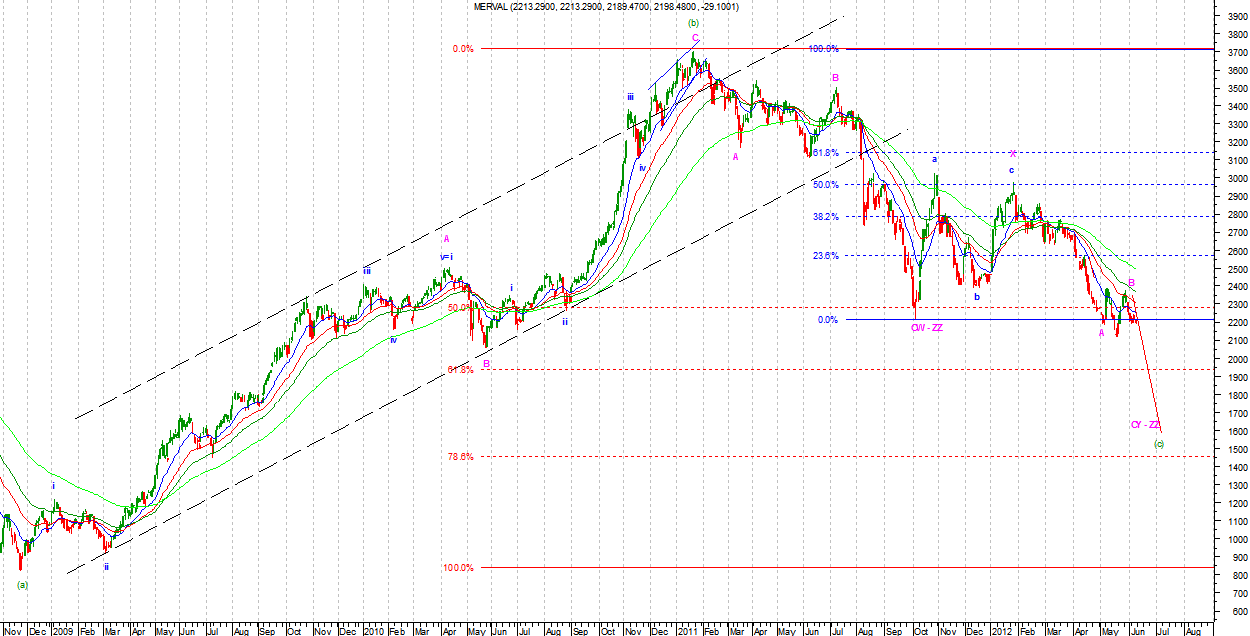The image size is (1250, 636).
Task: Click the 2009 year marker on time axis
Action: click(63, 631)
